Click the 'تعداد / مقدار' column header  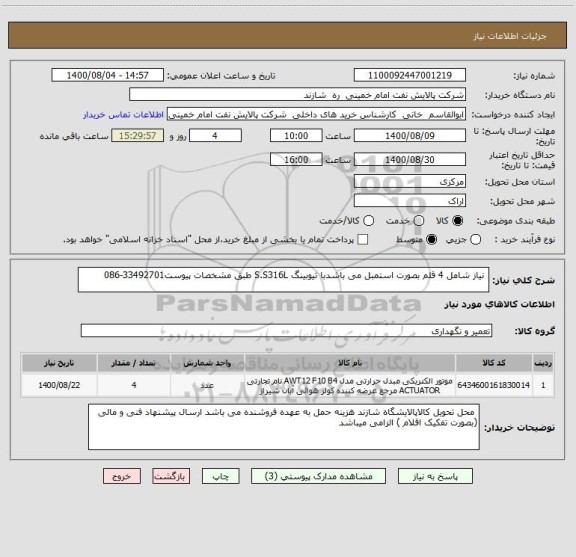point(134,363)
